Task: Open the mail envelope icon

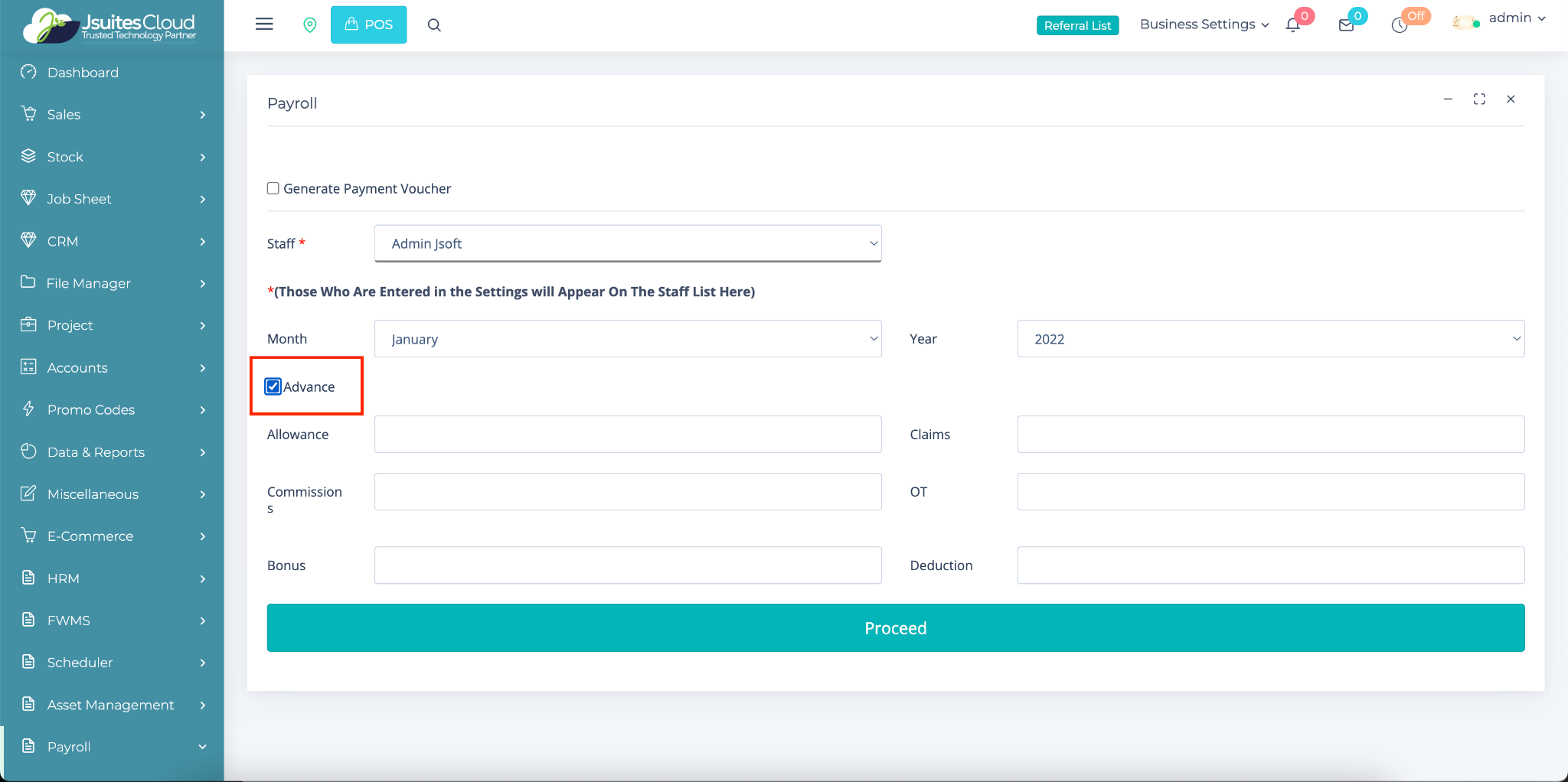Action: [x=1346, y=25]
